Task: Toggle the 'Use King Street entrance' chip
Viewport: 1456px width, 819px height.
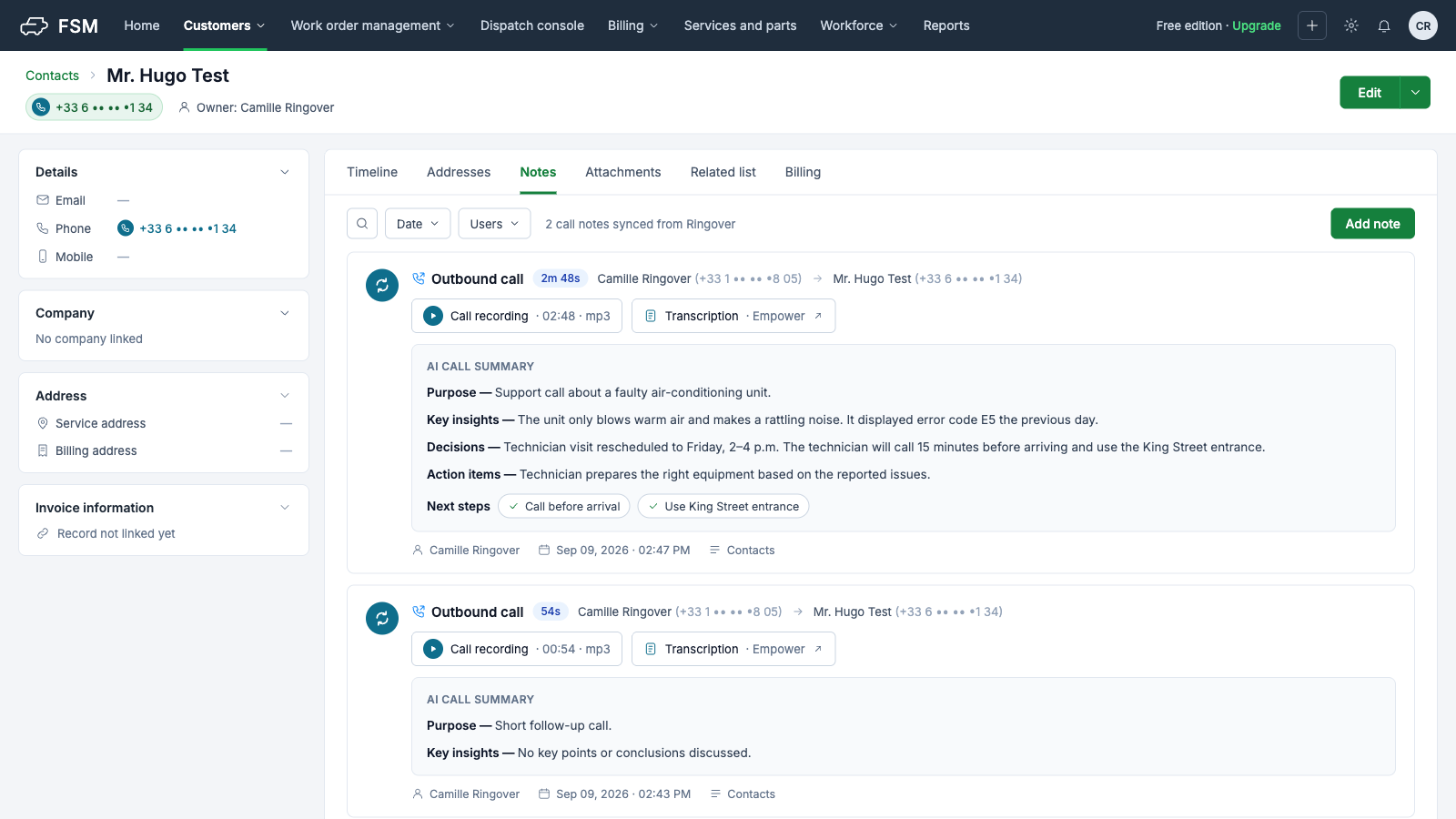Action: pos(723,506)
